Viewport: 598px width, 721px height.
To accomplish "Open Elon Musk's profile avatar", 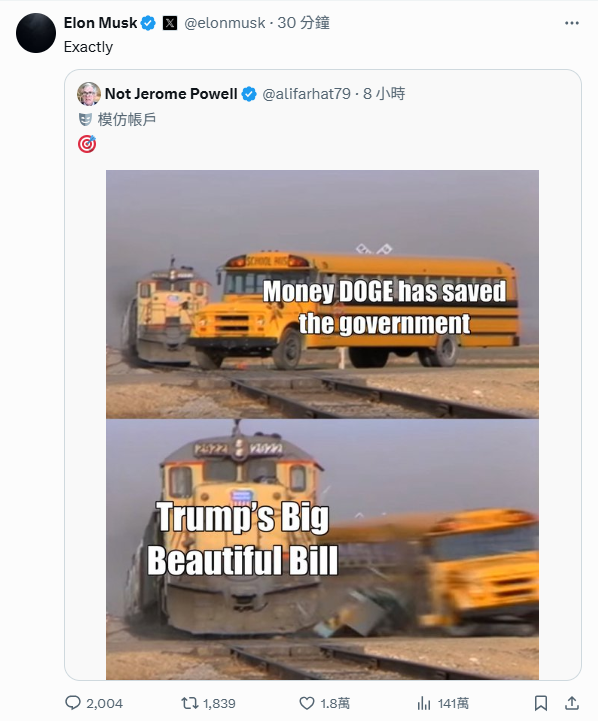I will [x=36, y=33].
